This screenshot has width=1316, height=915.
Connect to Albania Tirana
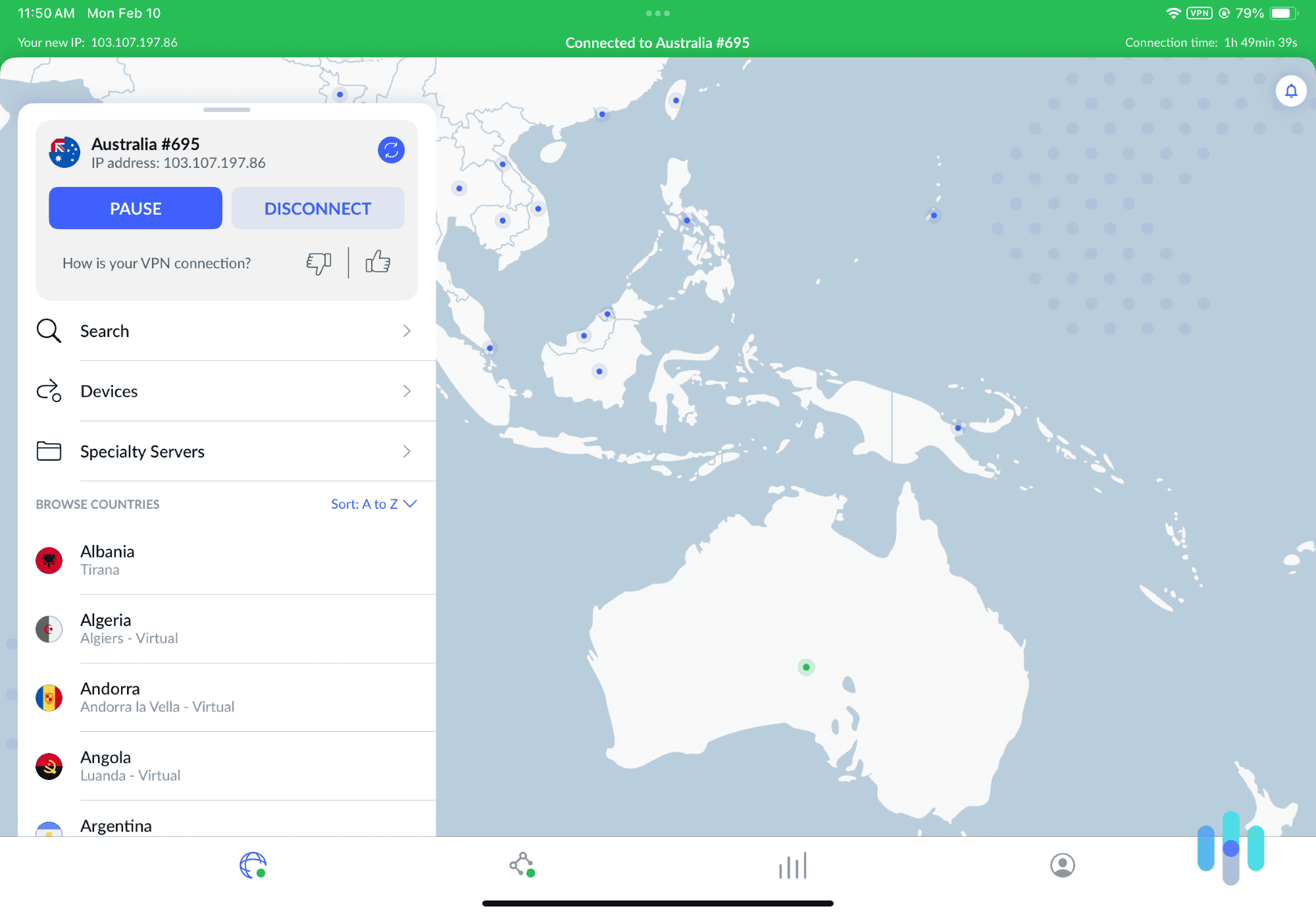tap(227, 560)
